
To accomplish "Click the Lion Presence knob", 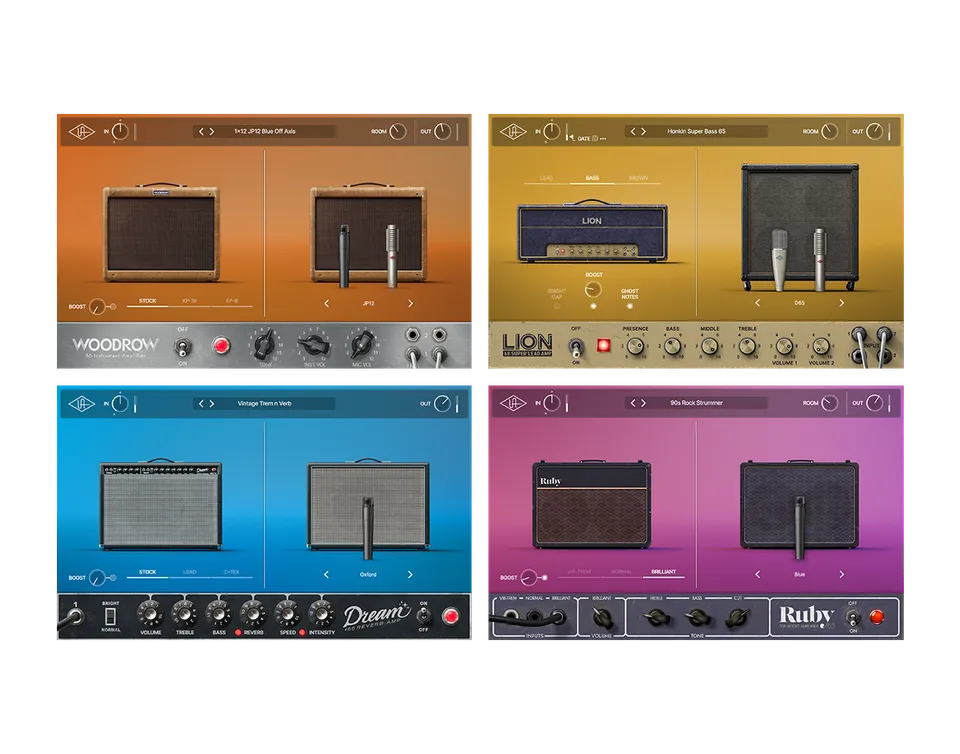I will tap(635, 346).
